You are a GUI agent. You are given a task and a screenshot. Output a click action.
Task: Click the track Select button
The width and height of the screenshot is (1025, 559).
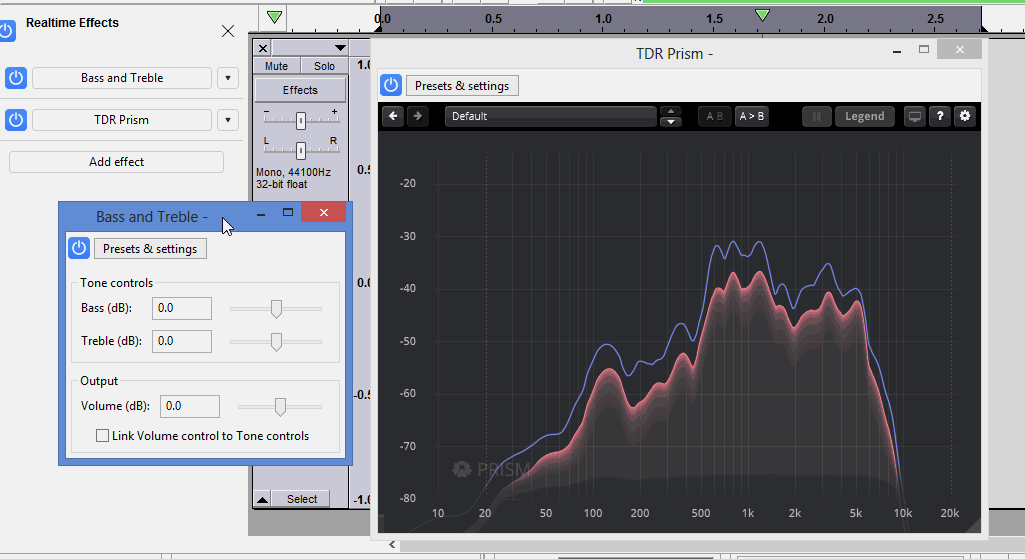click(x=301, y=499)
